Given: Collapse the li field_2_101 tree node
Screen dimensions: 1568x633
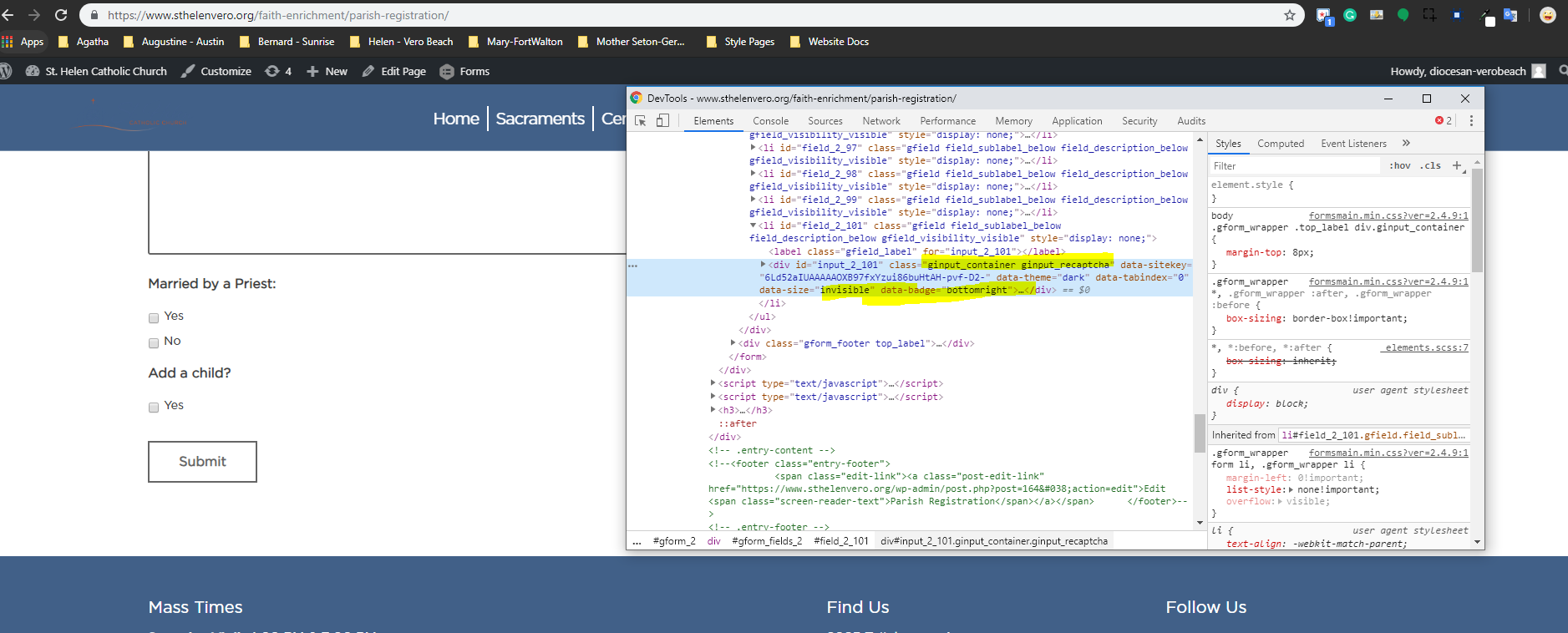Looking at the screenshot, I should (753, 225).
